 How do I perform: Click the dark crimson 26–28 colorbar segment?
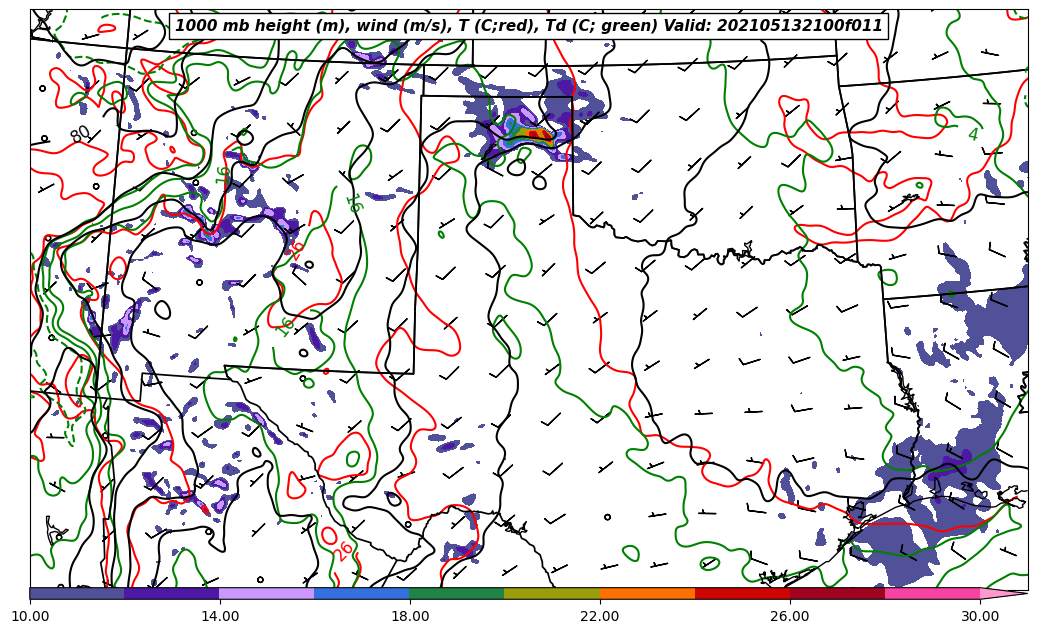click(837, 593)
